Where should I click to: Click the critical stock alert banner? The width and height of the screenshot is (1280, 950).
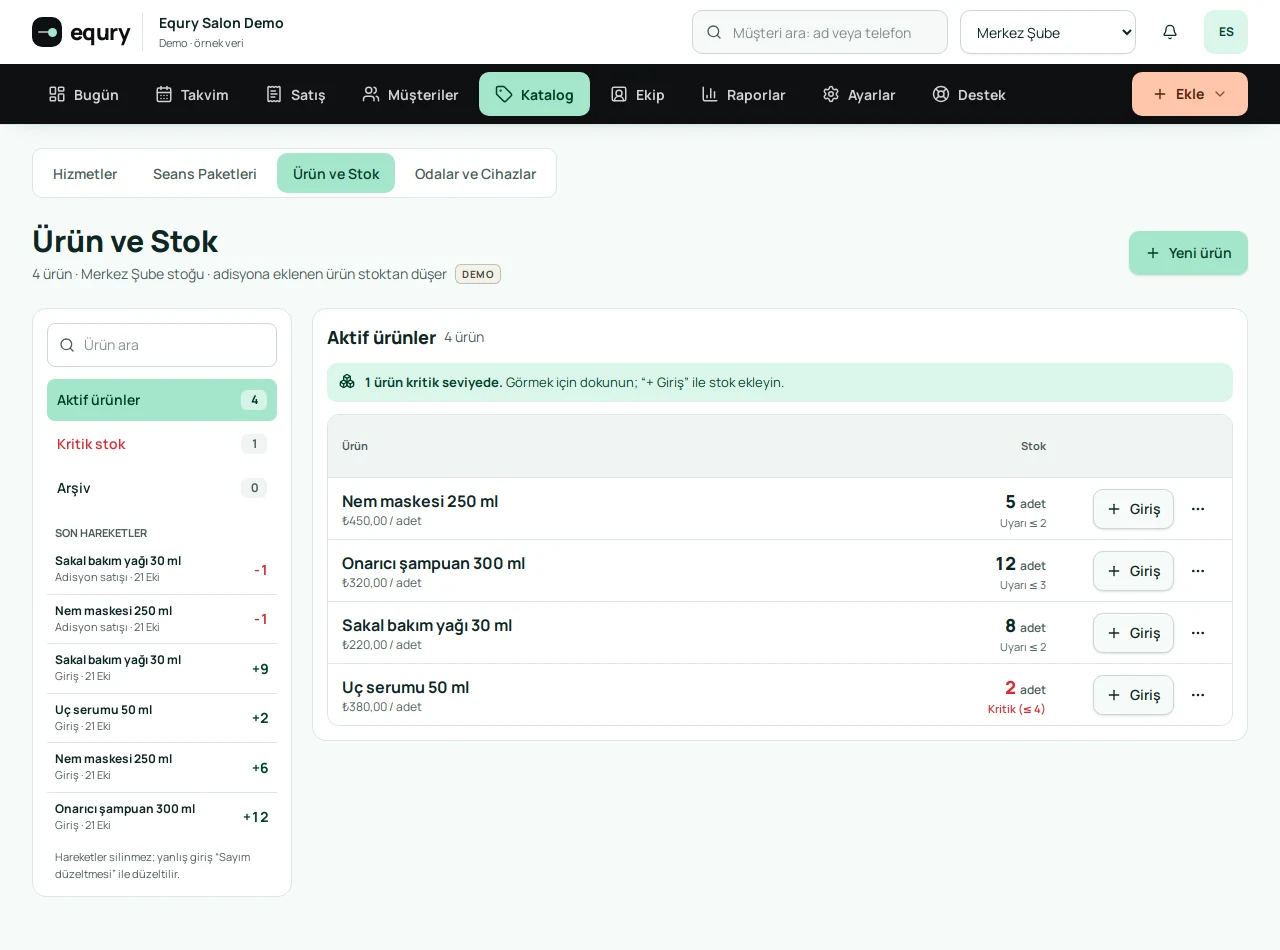pos(780,382)
